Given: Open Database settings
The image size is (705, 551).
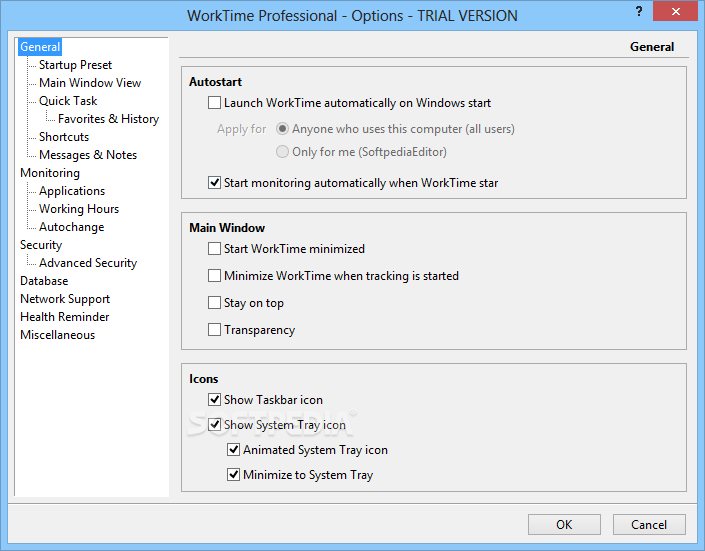Looking at the screenshot, I should [x=44, y=281].
